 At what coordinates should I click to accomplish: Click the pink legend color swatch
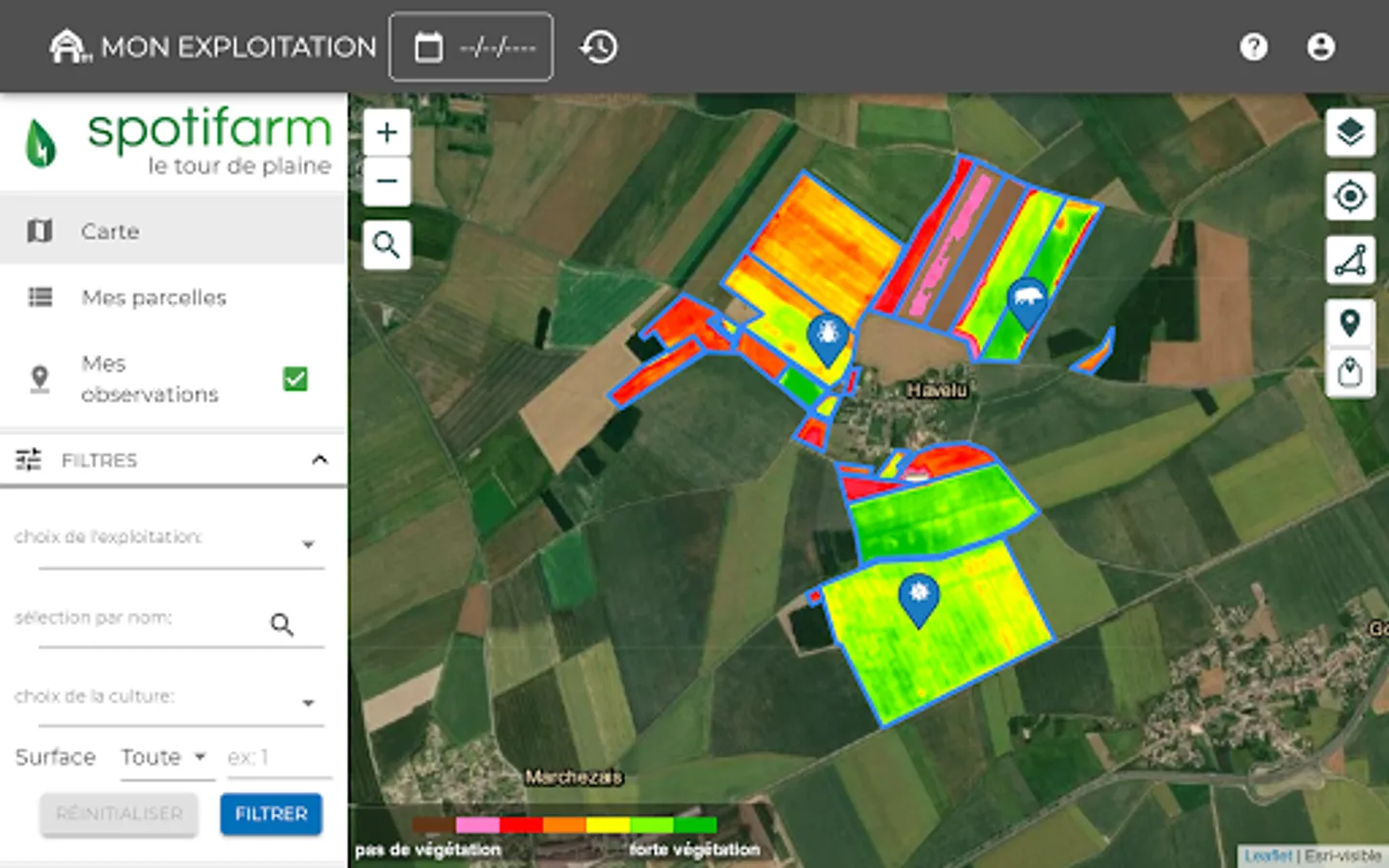(x=477, y=826)
